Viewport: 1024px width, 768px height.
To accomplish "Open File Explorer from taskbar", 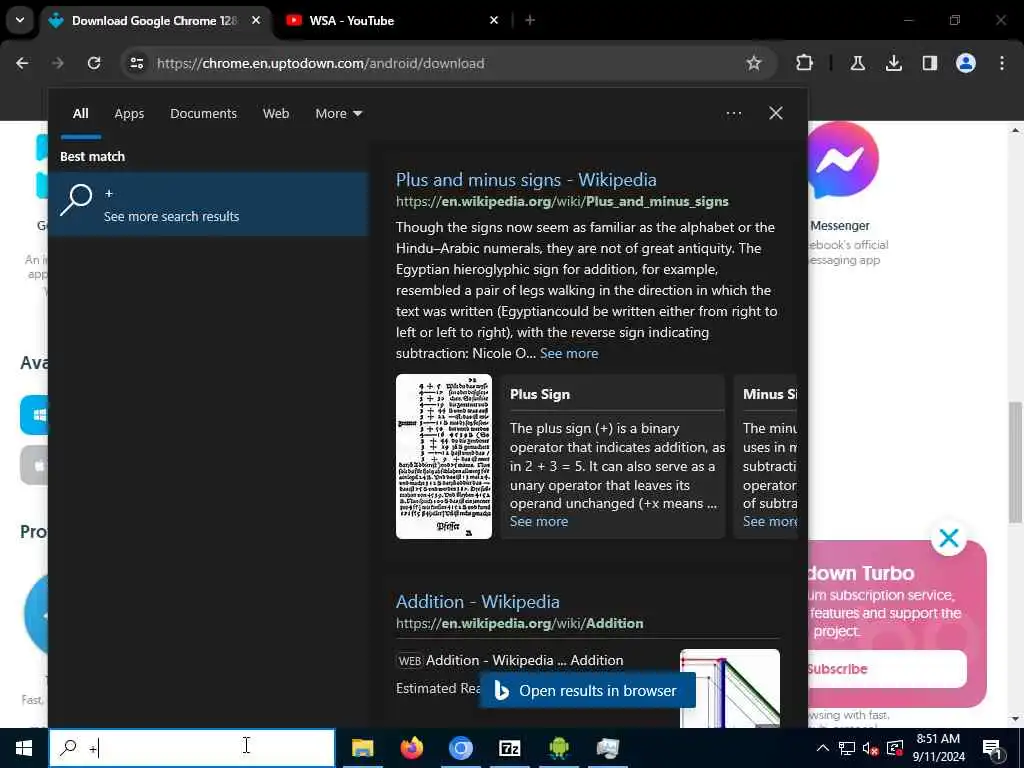I will (x=362, y=748).
